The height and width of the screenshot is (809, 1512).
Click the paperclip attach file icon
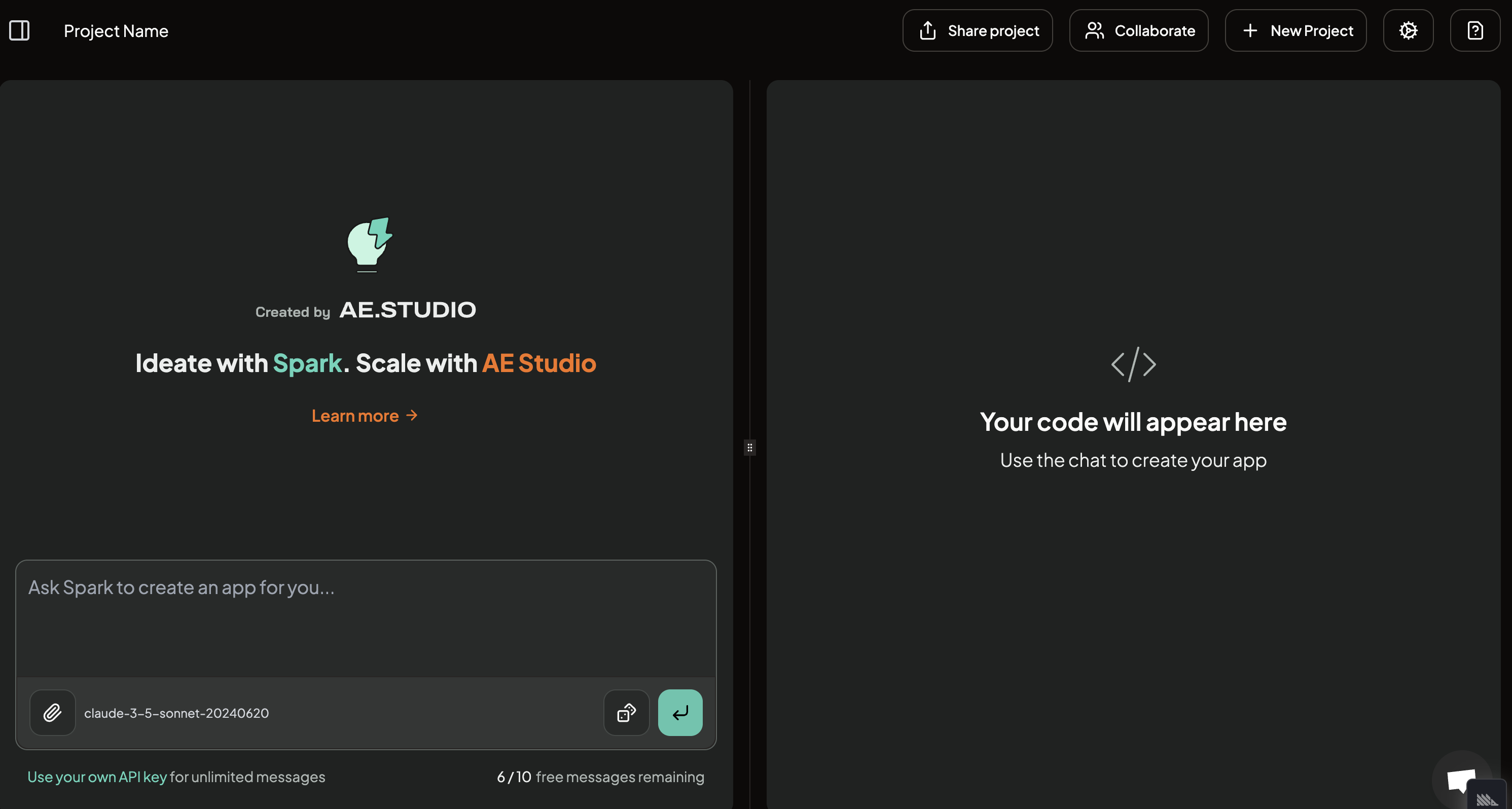(52, 713)
